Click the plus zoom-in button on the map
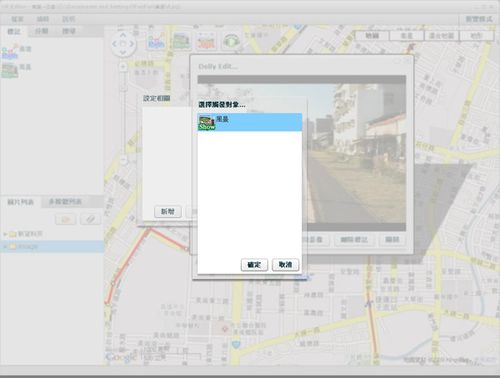This screenshot has width=500, height=378. [123, 67]
